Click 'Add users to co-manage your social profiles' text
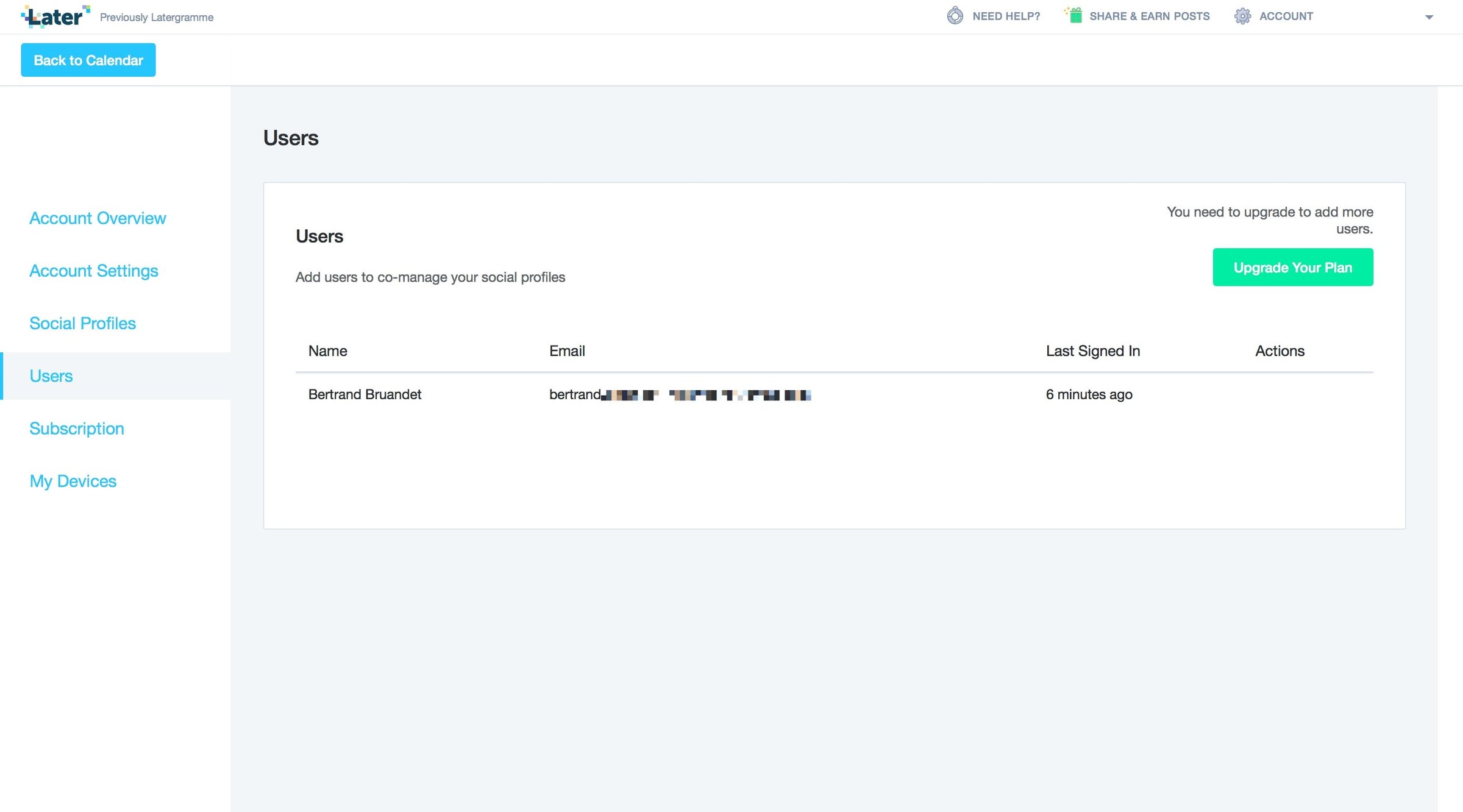 coord(430,277)
